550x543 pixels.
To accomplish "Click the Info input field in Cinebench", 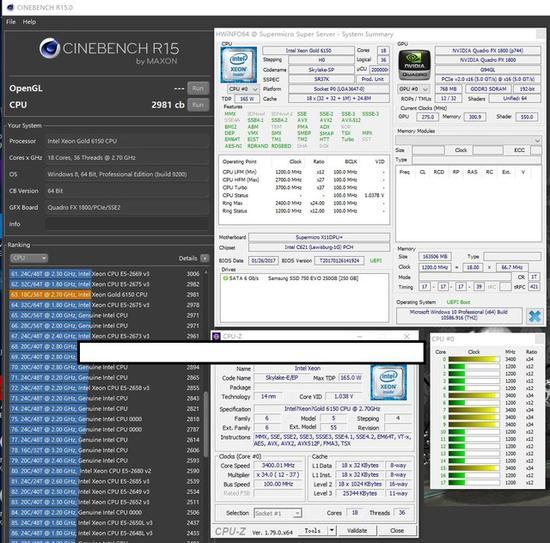I will (127, 224).
